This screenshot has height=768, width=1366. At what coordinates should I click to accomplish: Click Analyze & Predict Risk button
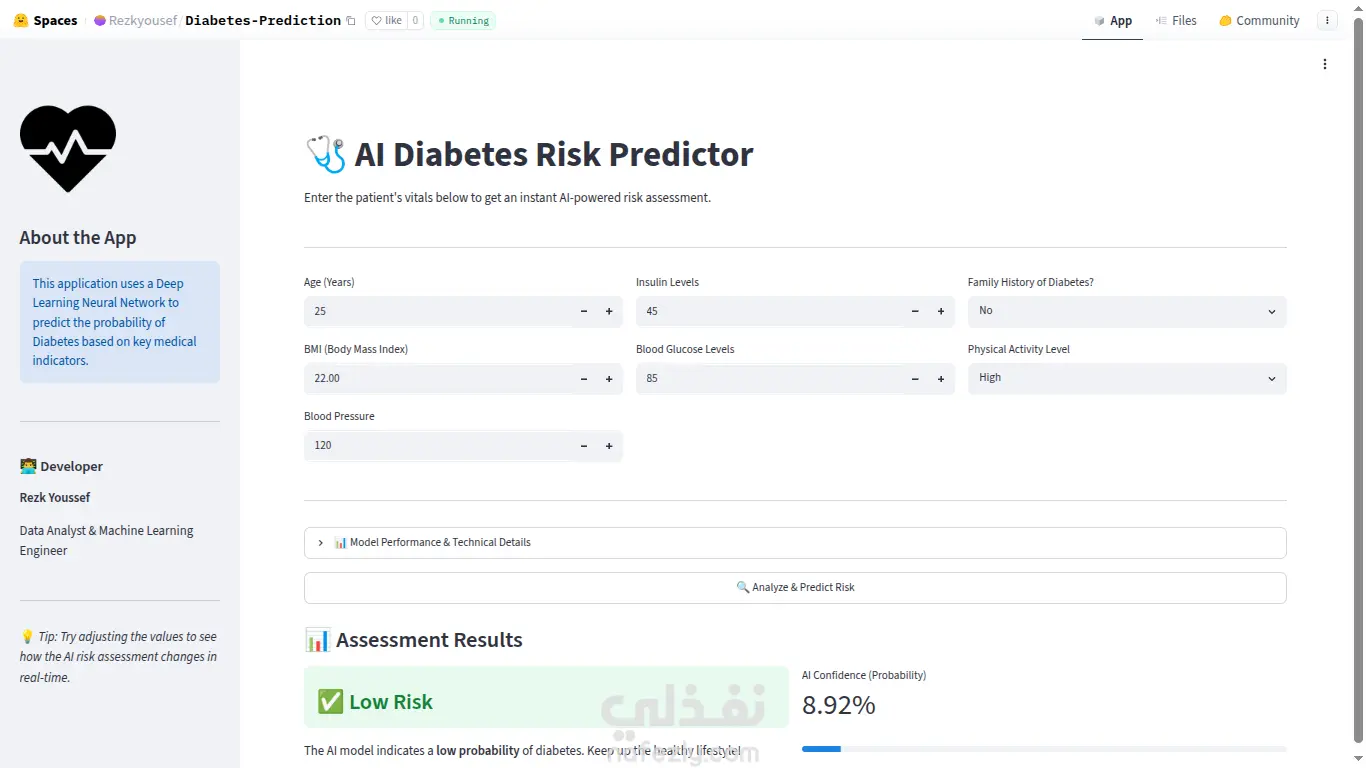pos(795,588)
